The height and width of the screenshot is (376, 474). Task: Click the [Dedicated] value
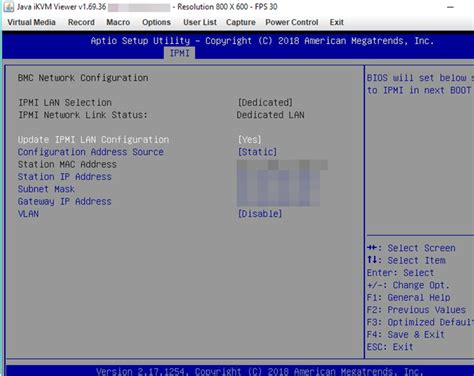pos(265,103)
